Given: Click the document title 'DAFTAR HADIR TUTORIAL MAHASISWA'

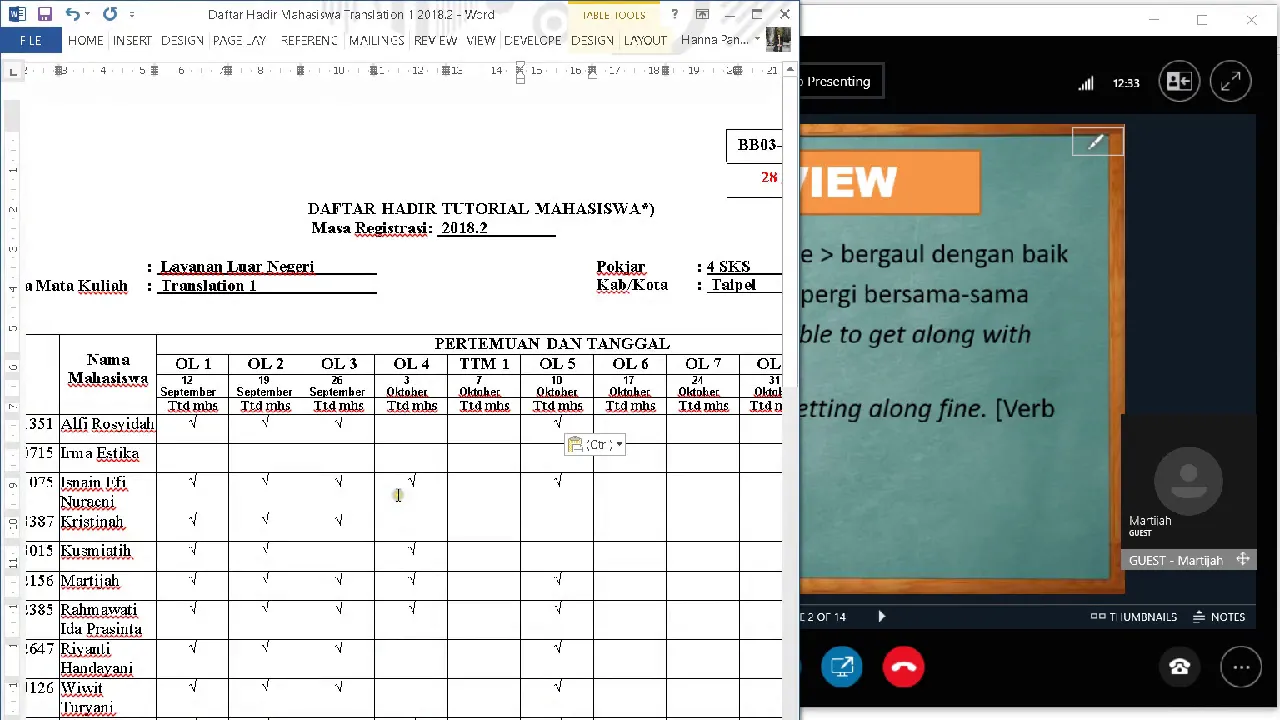Looking at the screenshot, I should (481, 209).
